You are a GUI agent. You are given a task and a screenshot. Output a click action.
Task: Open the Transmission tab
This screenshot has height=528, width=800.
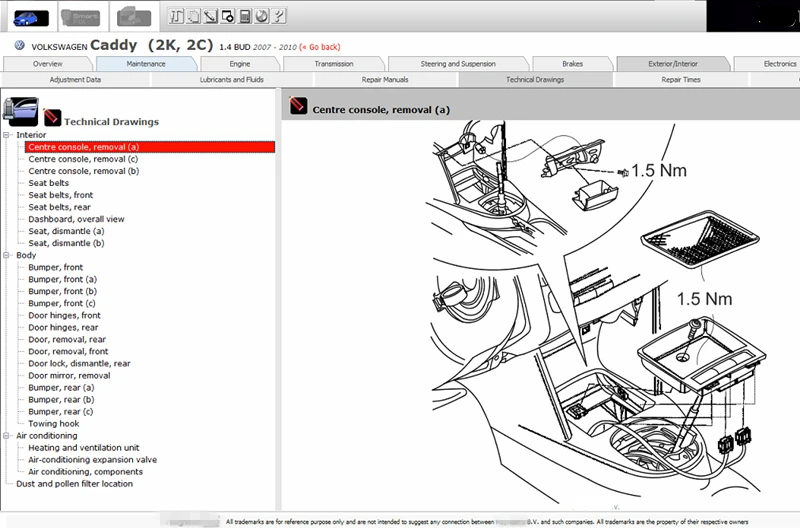coord(334,64)
